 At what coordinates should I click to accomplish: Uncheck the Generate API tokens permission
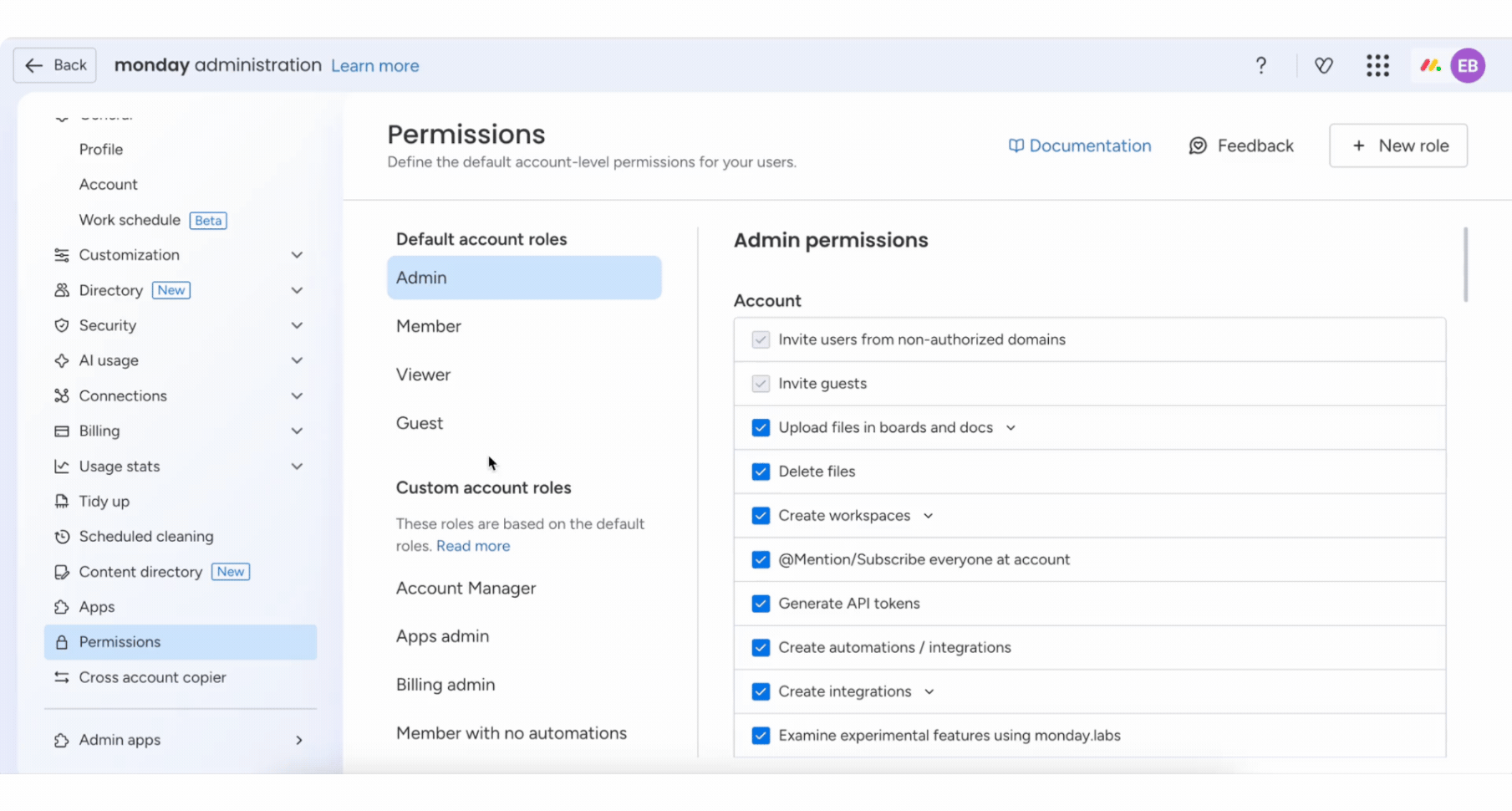tap(761, 604)
